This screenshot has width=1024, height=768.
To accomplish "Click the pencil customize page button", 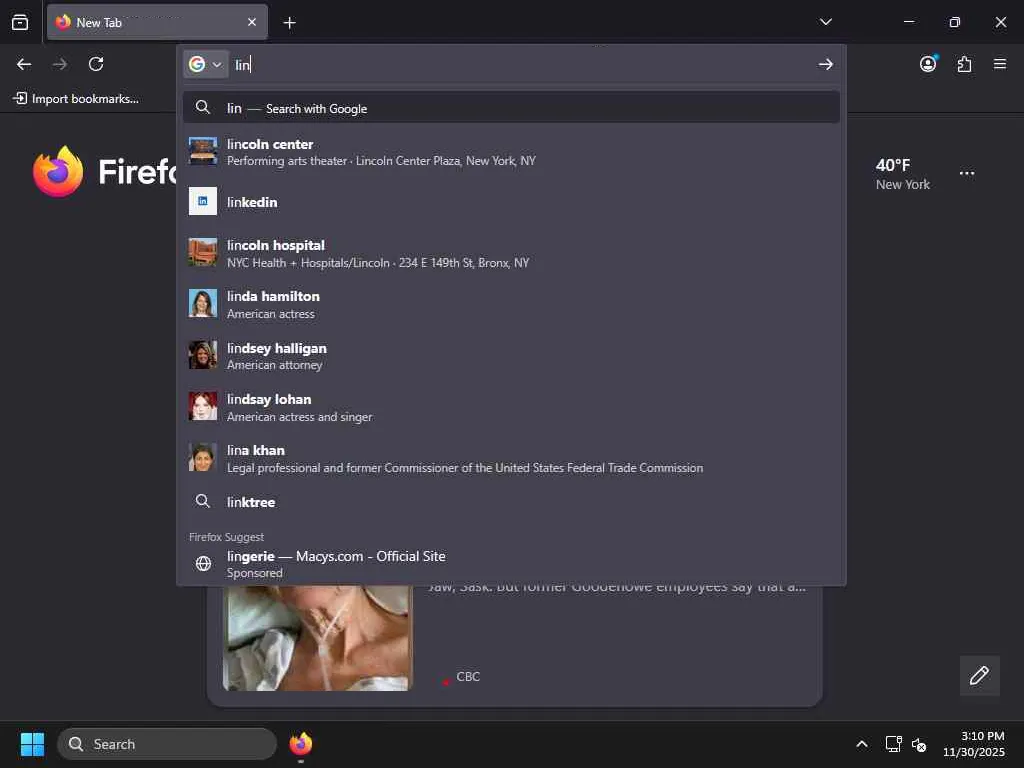I will coord(979,675).
